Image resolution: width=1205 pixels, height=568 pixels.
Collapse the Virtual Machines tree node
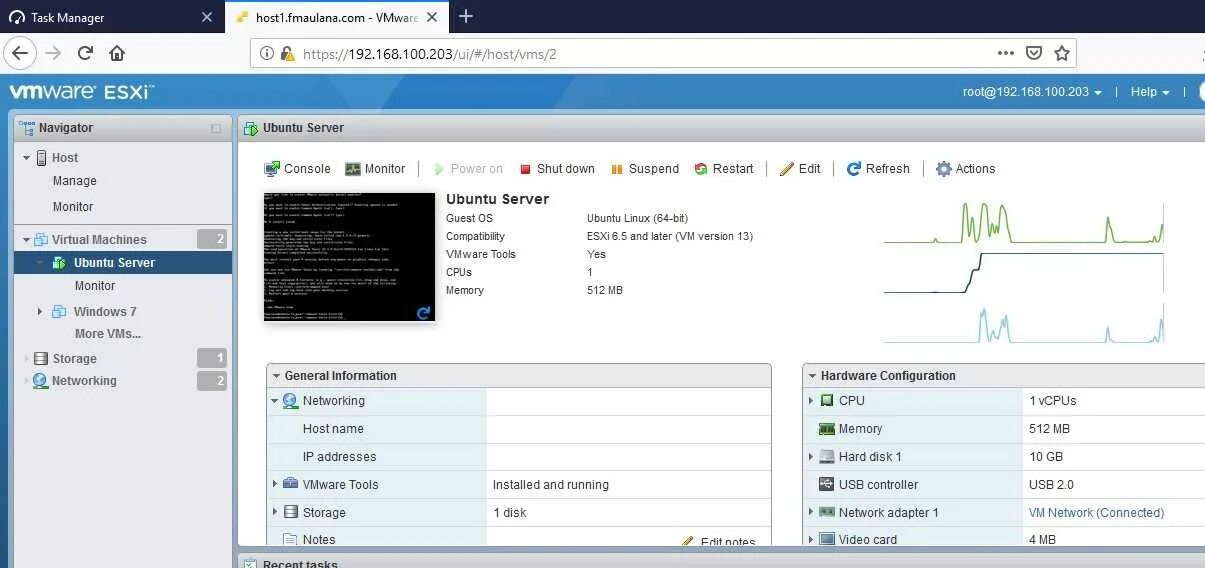tap(27, 240)
